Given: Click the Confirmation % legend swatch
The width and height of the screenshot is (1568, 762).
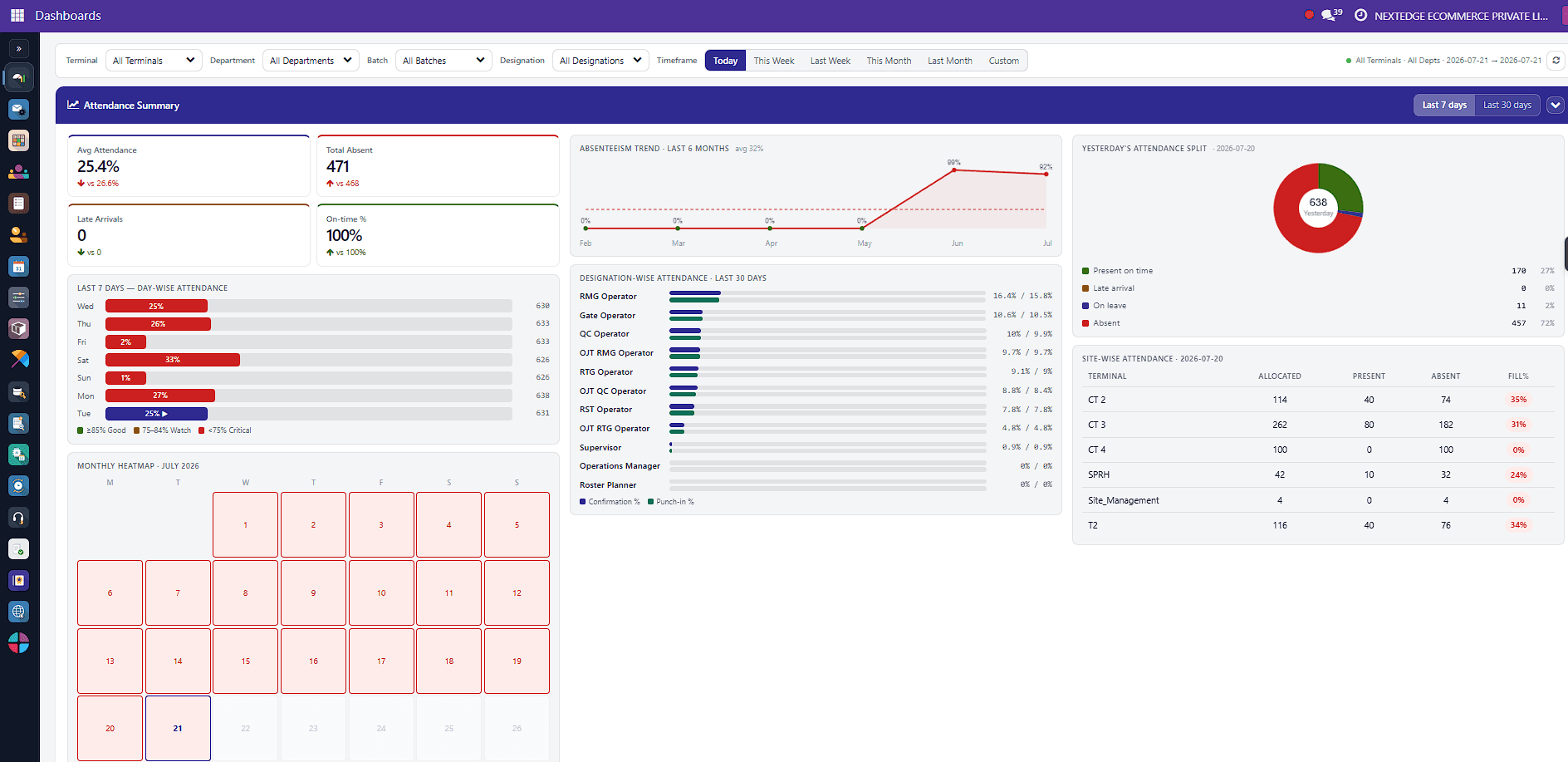Looking at the screenshot, I should click(x=583, y=502).
